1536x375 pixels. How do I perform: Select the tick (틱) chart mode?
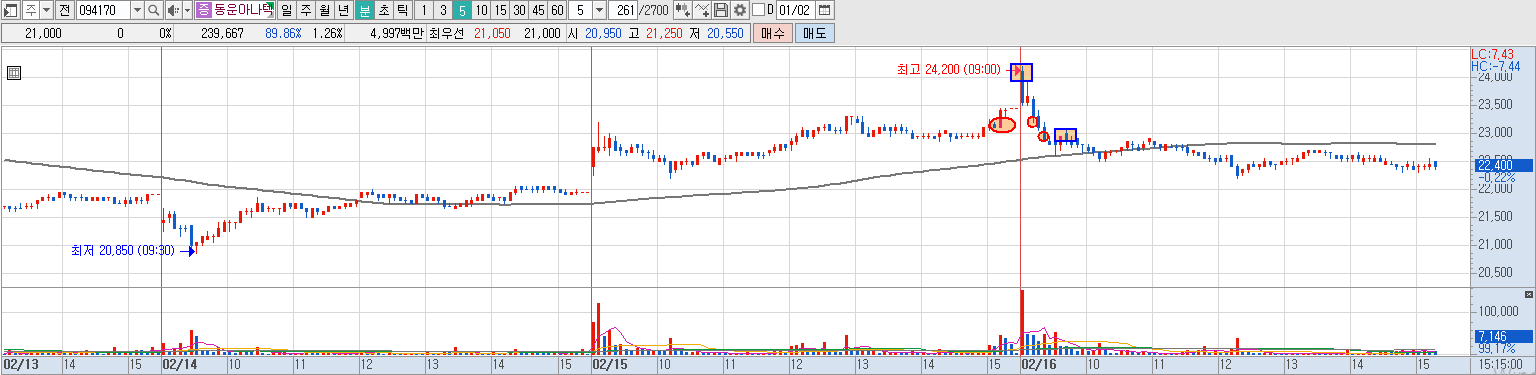click(x=402, y=10)
